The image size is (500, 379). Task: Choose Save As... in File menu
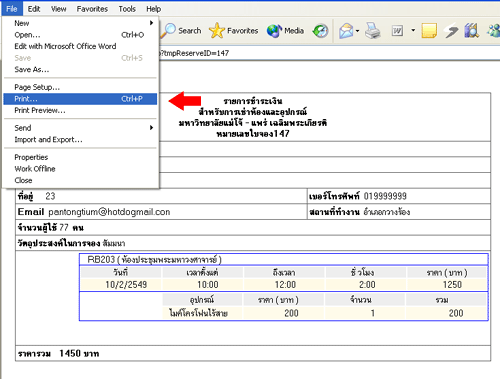80,70
